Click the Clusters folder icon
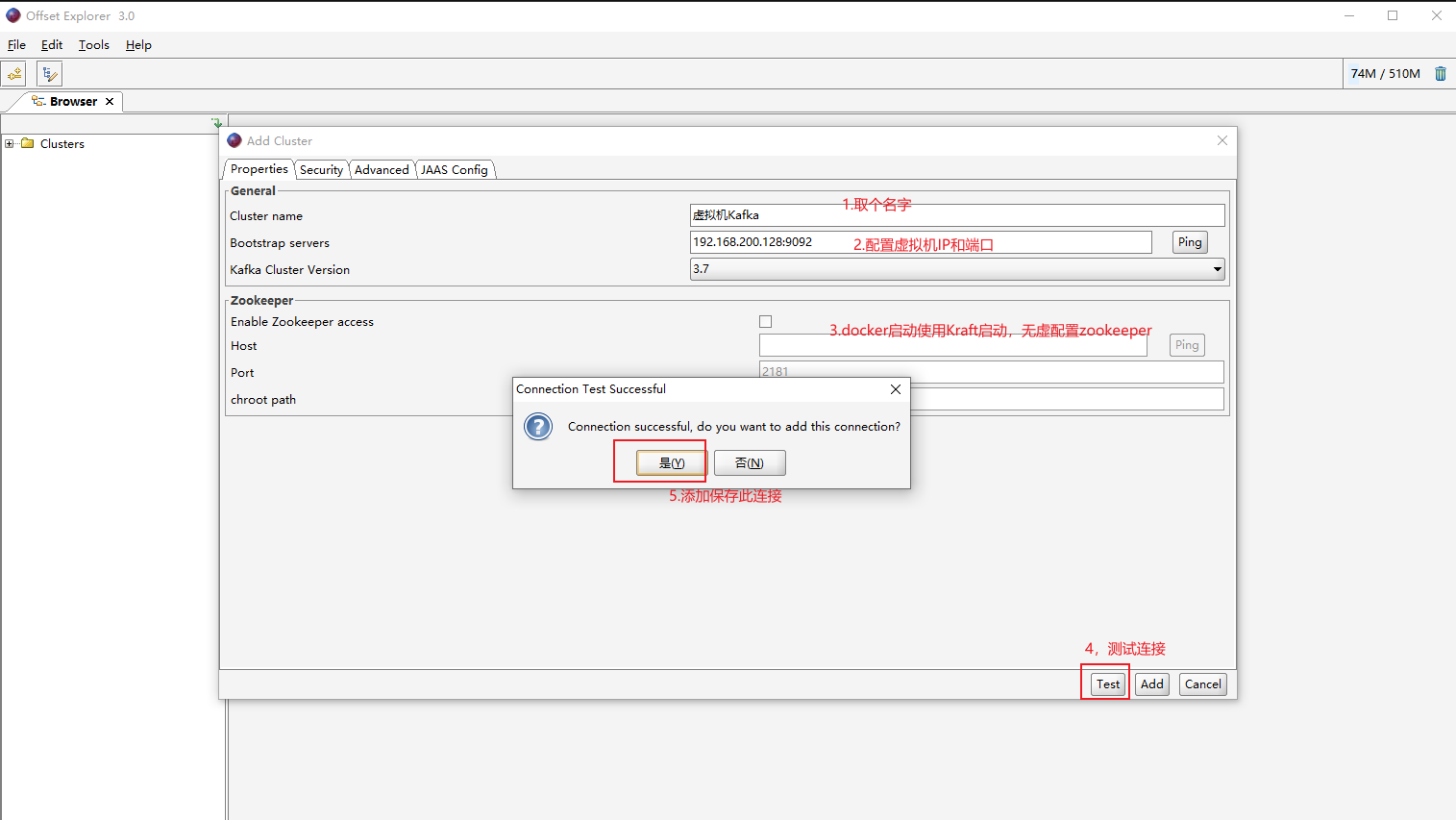This screenshot has height=820, width=1456. (28, 143)
